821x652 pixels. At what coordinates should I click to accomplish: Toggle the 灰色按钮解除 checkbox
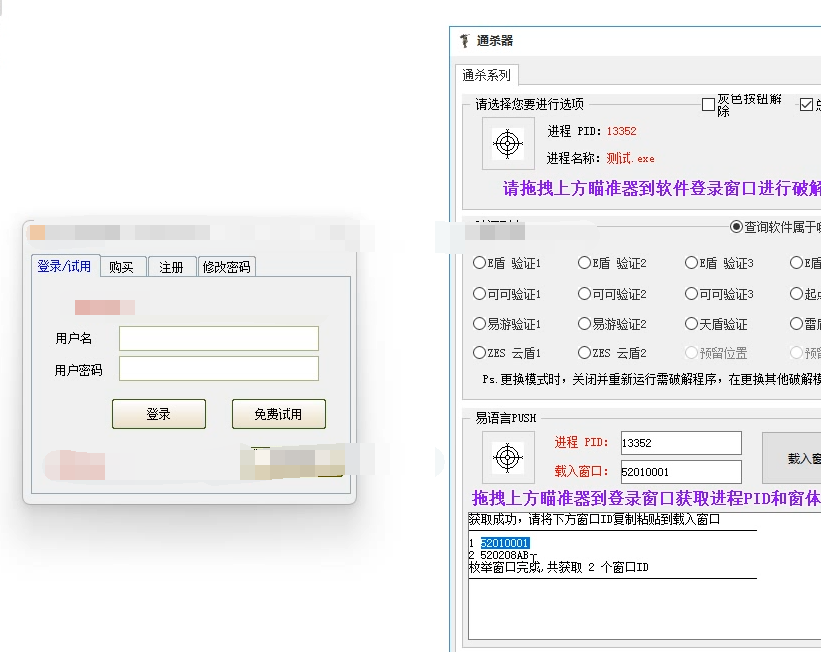[x=708, y=105]
